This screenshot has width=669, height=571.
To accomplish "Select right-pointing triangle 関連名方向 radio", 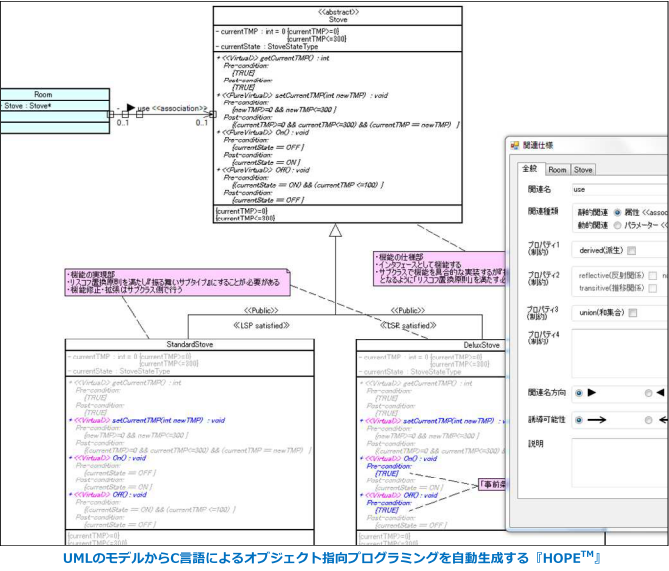I will 579,393.
